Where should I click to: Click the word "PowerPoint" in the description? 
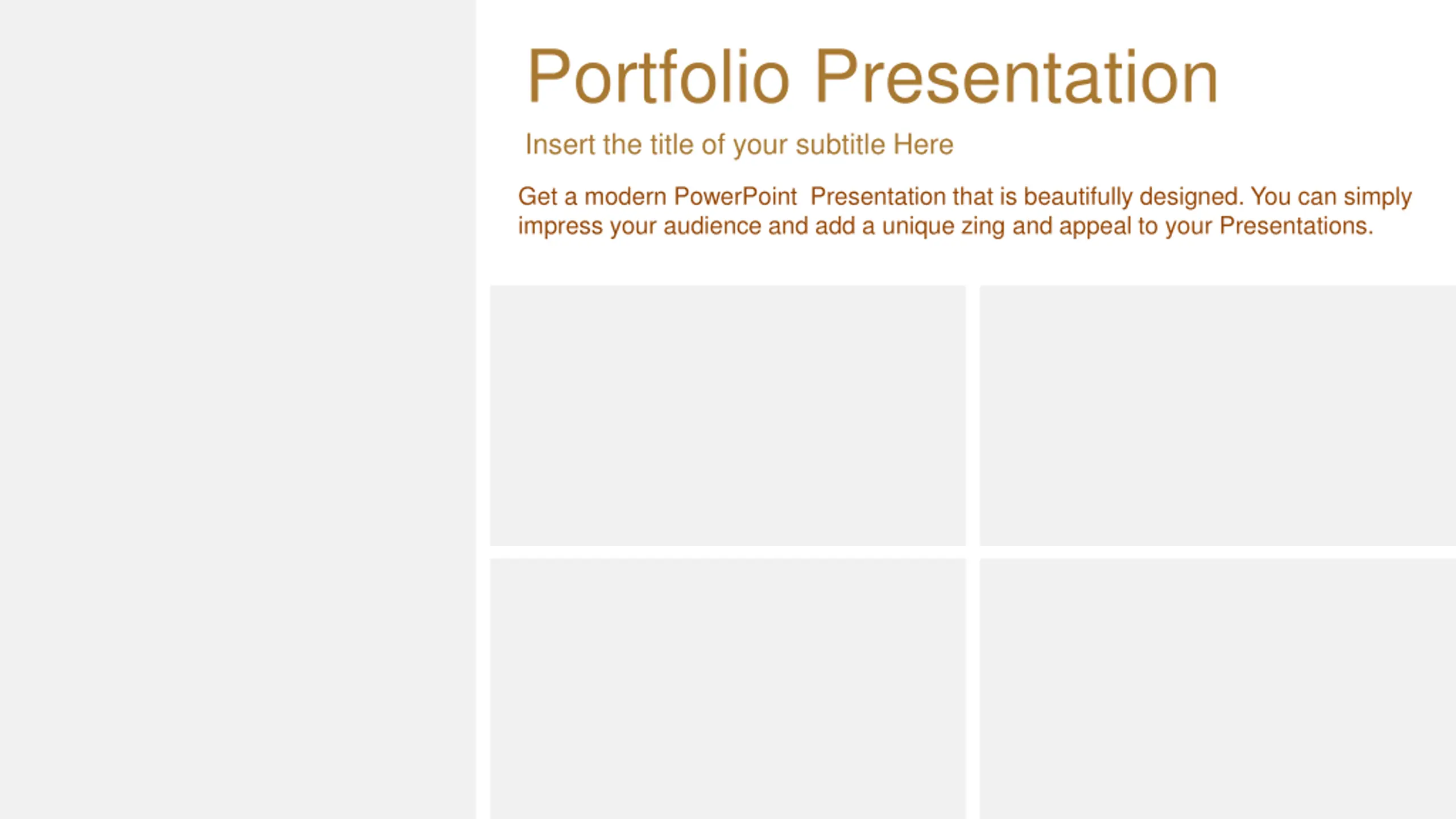(735, 197)
